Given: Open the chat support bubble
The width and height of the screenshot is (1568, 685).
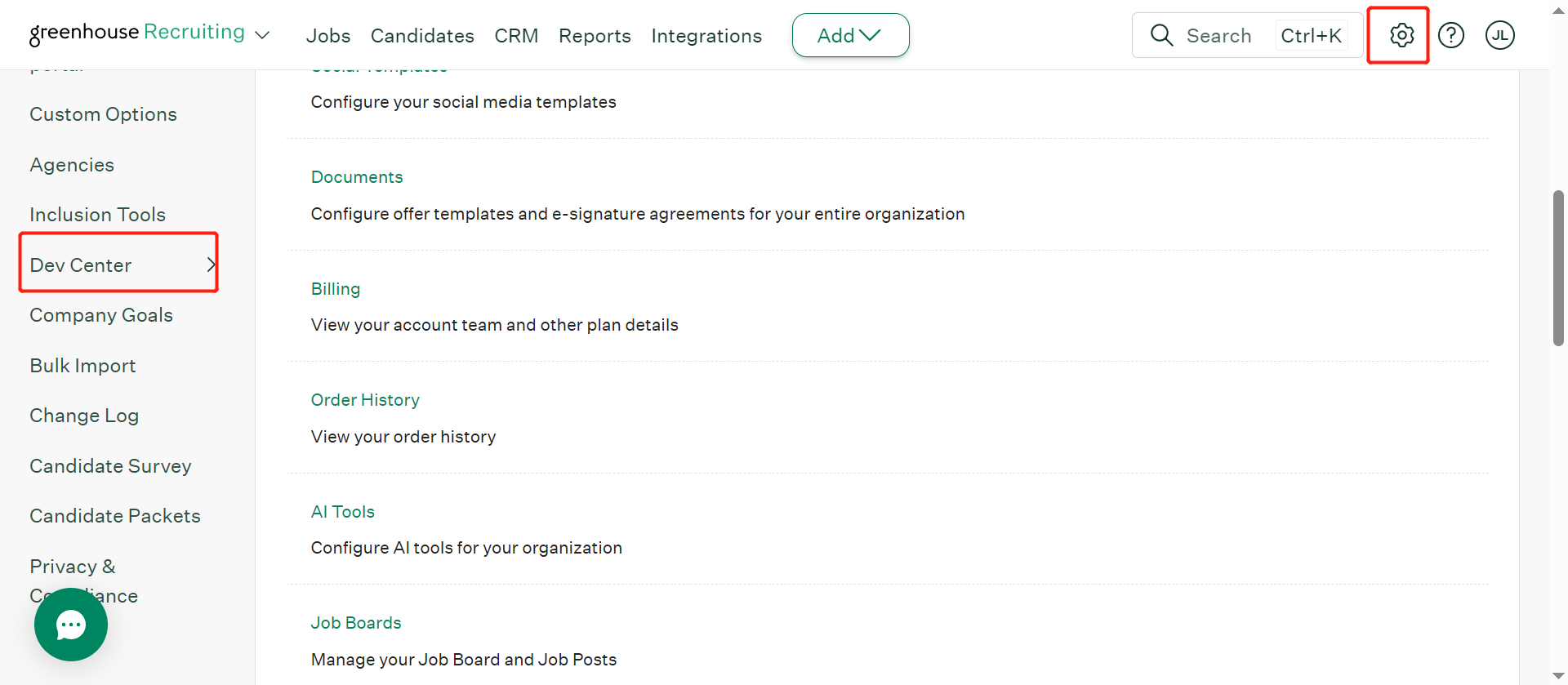Looking at the screenshot, I should (71, 625).
